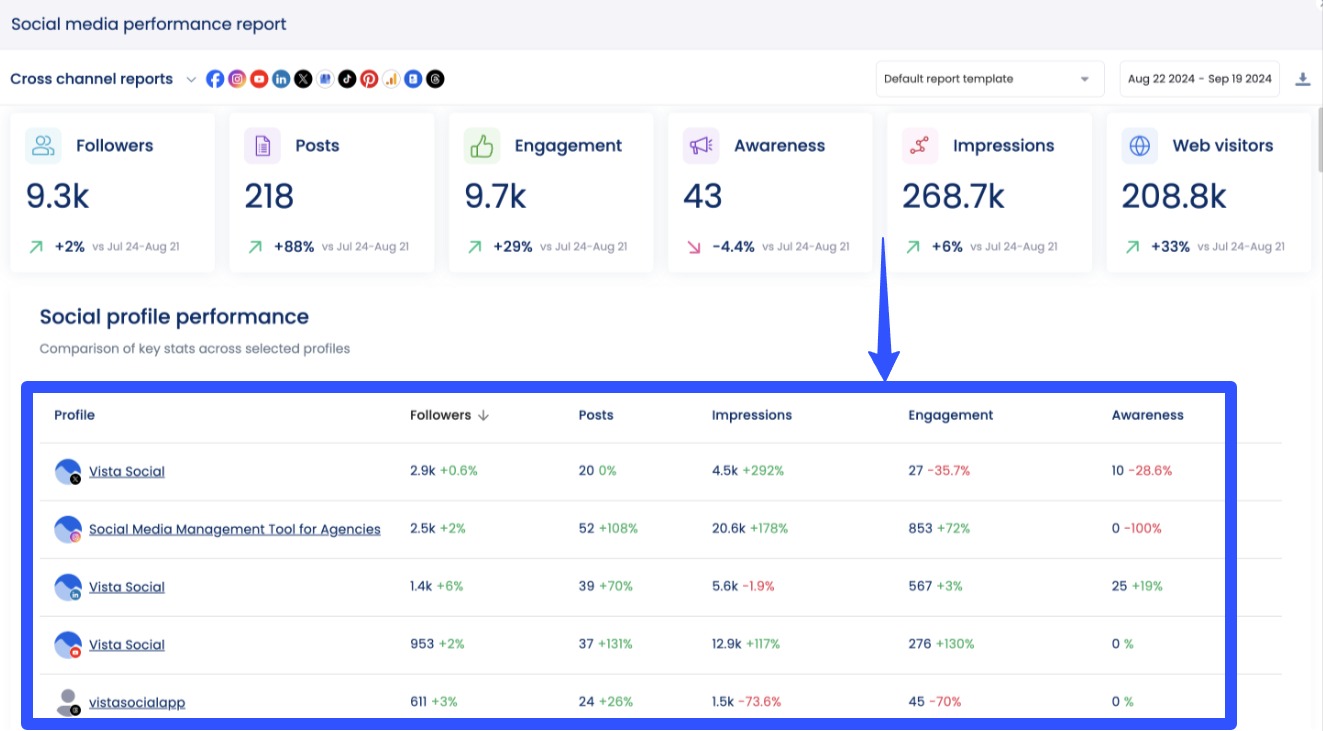The width and height of the screenshot is (1323, 731).
Task: Sort the table by Impressions
Action: [x=752, y=415]
